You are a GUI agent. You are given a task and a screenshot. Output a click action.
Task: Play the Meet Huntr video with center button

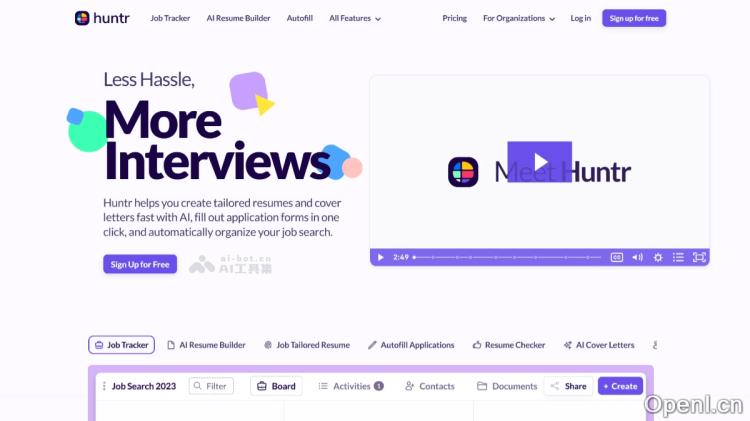tap(539, 162)
